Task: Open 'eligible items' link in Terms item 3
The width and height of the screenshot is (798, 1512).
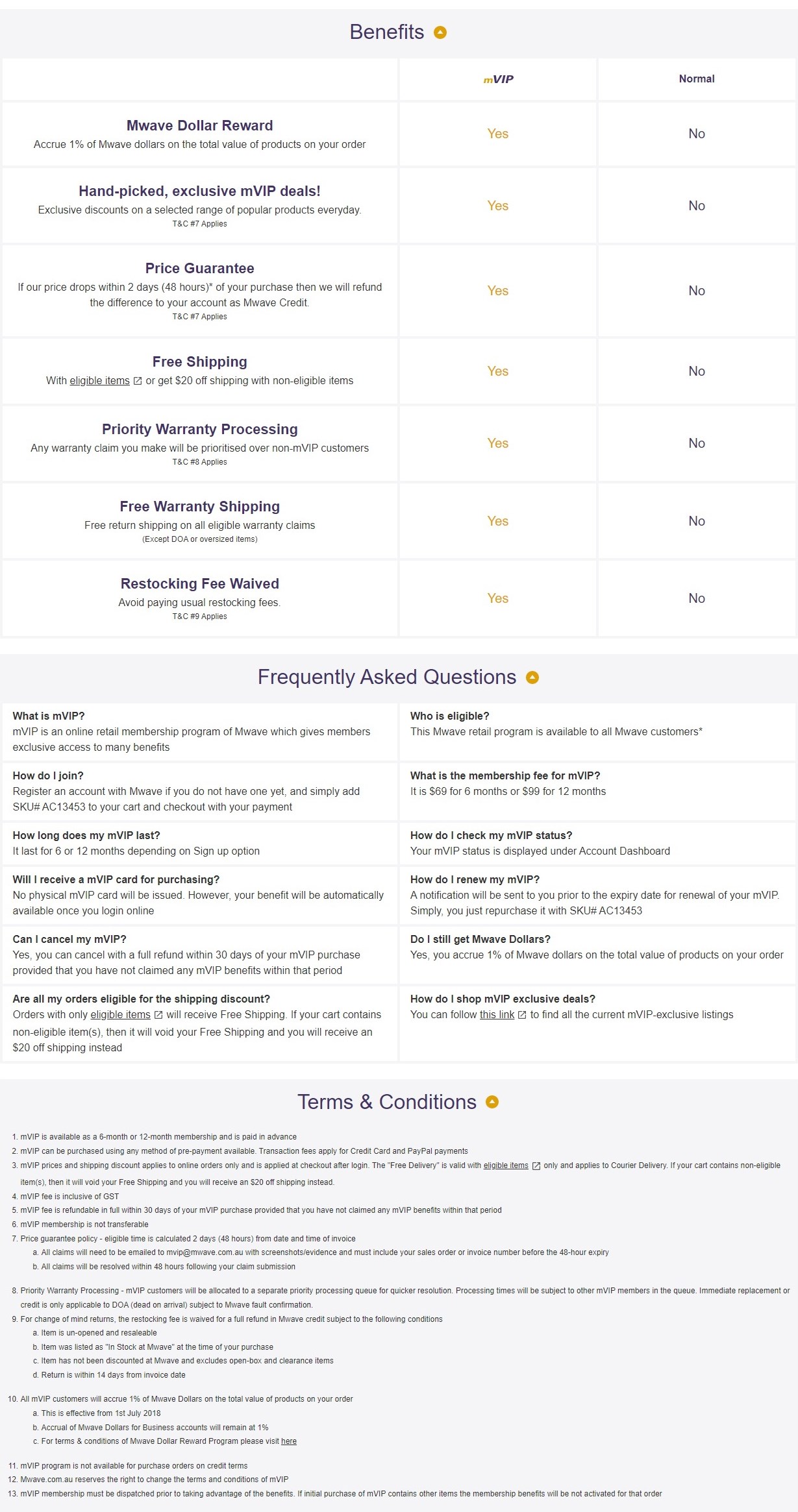Action: tap(506, 1165)
